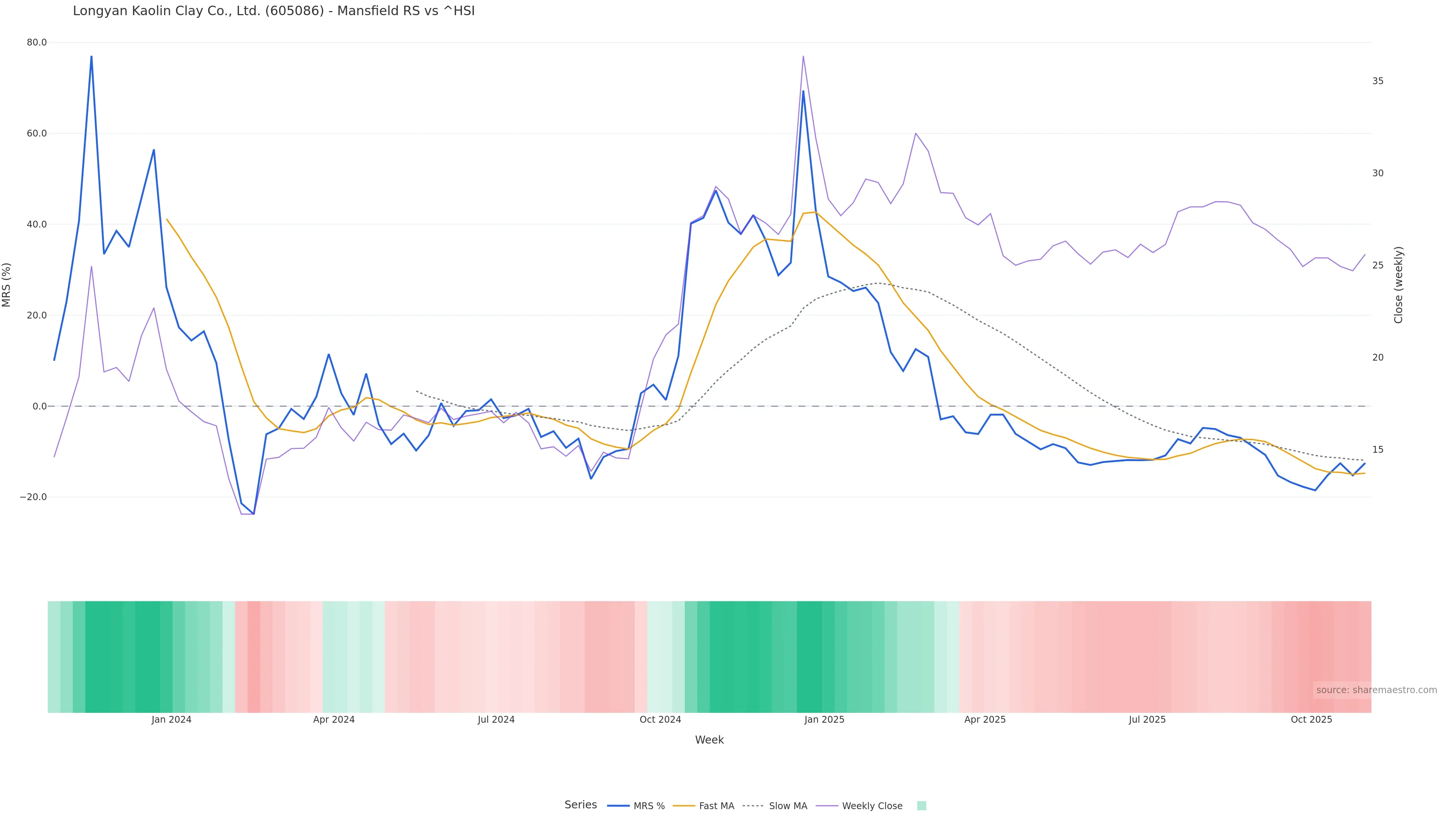
Task: Click the Close (weekly) axis title
Action: pos(1398,285)
